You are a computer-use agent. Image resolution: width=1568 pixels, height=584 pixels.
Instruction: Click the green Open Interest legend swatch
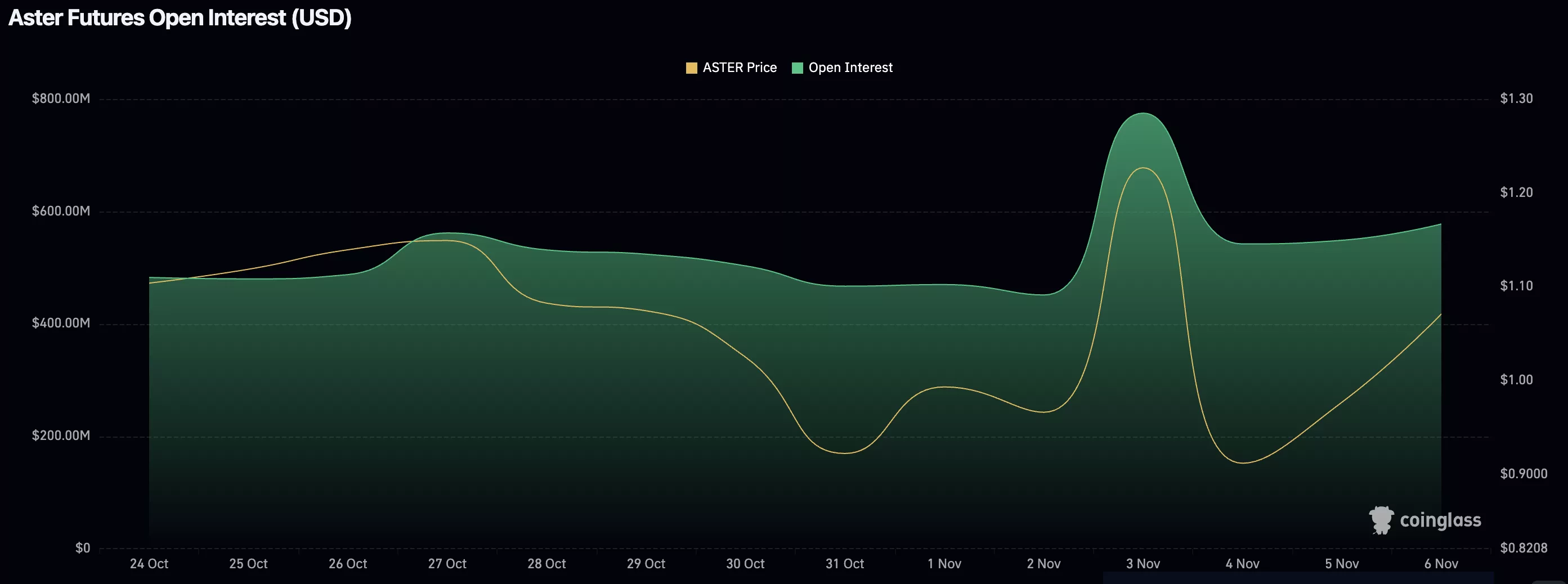(797, 67)
